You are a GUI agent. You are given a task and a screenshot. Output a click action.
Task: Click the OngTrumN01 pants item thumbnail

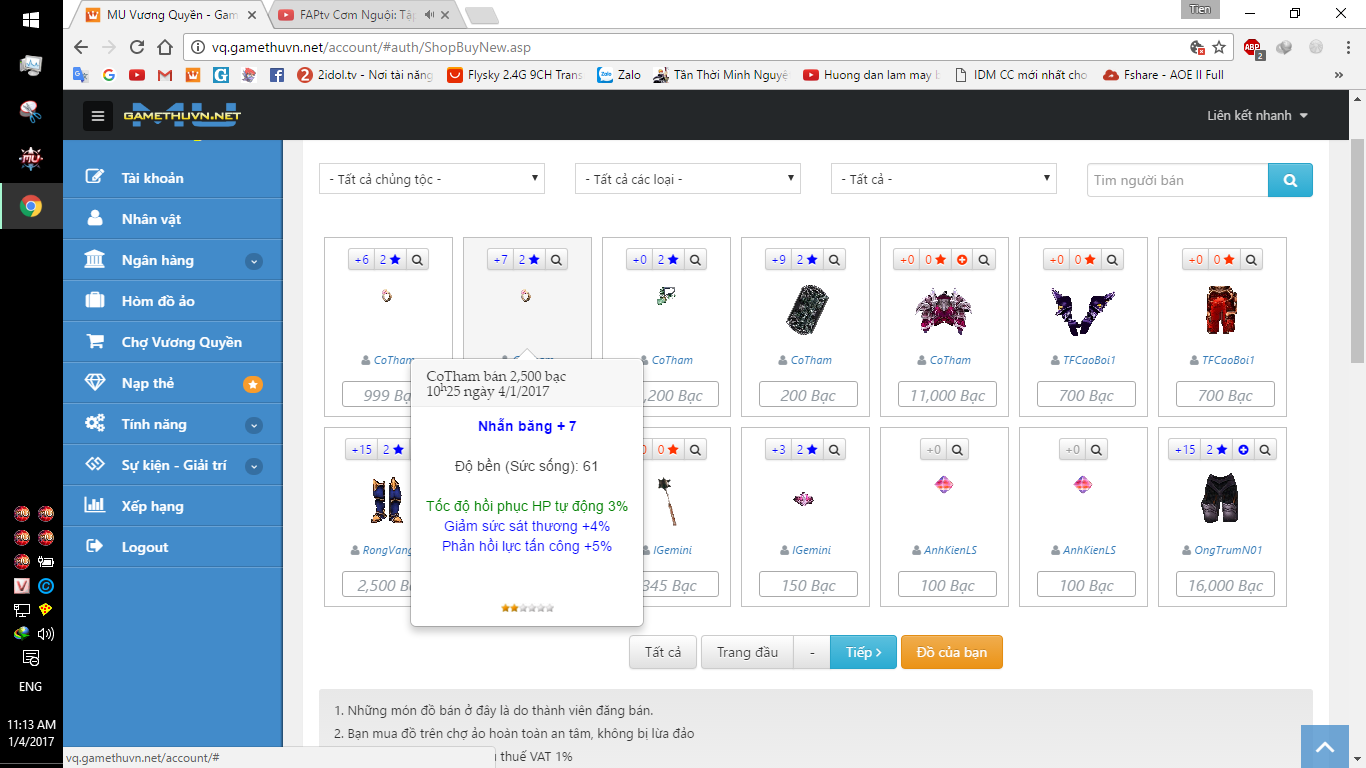(x=1222, y=498)
